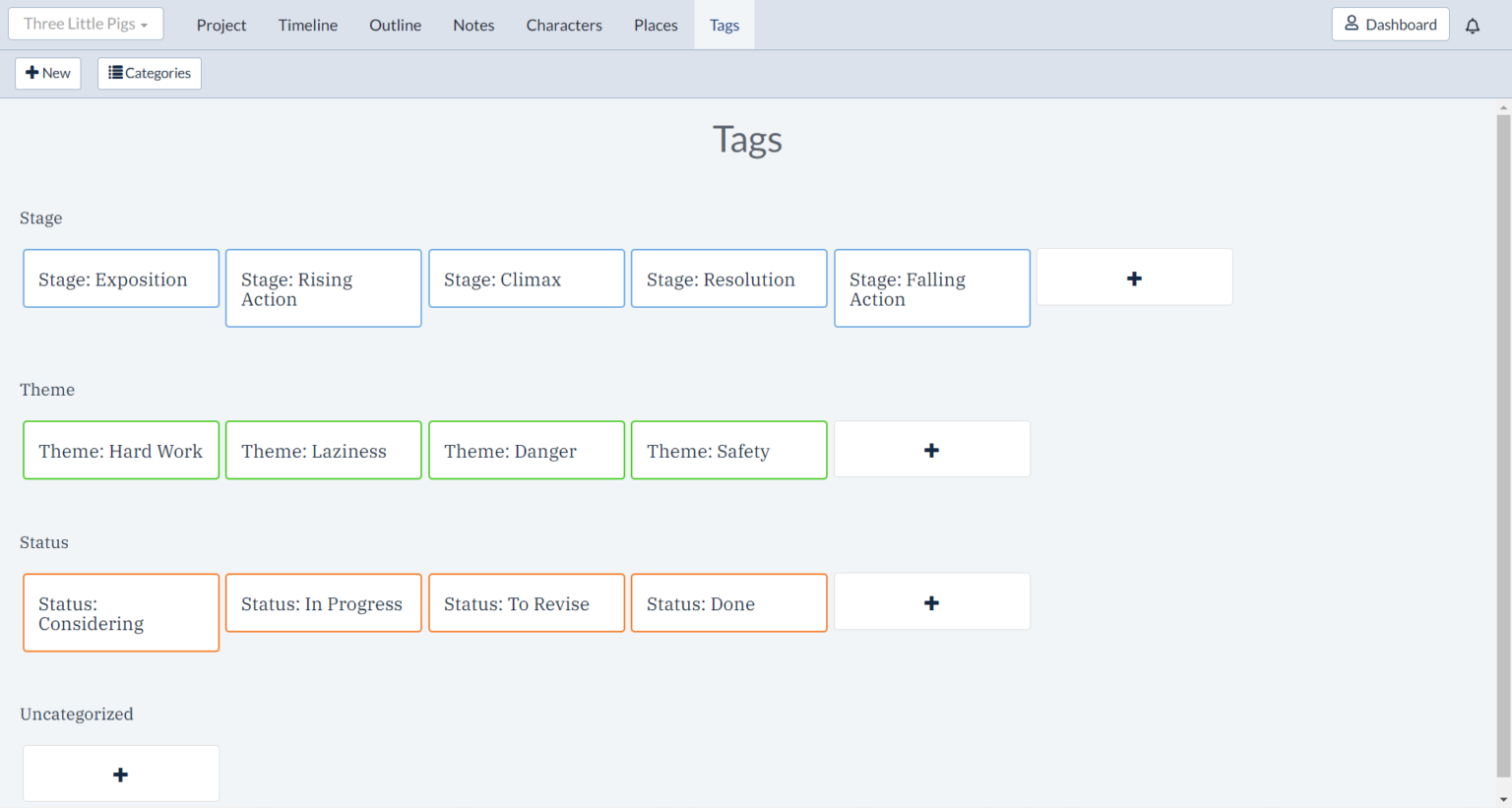Select the Status: Done tag card

coord(729,603)
